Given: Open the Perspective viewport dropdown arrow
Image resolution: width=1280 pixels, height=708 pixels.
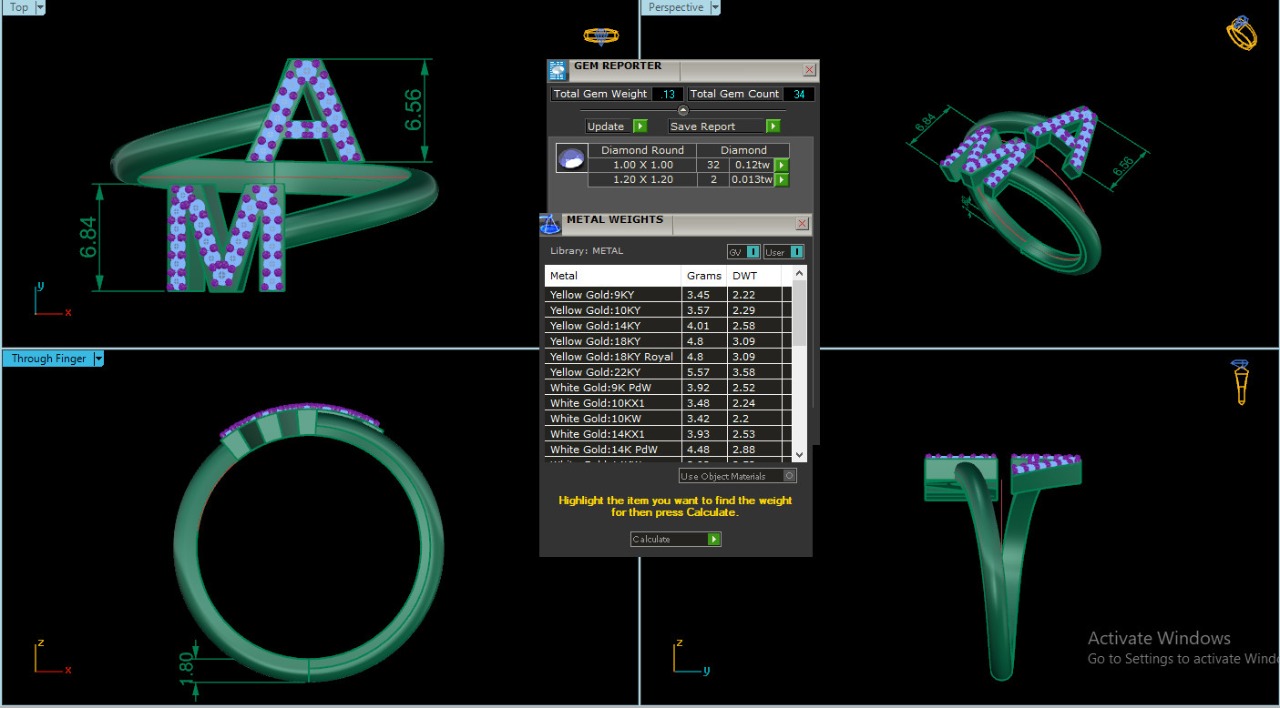Looking at the screenshot, I should click(715, 7).
